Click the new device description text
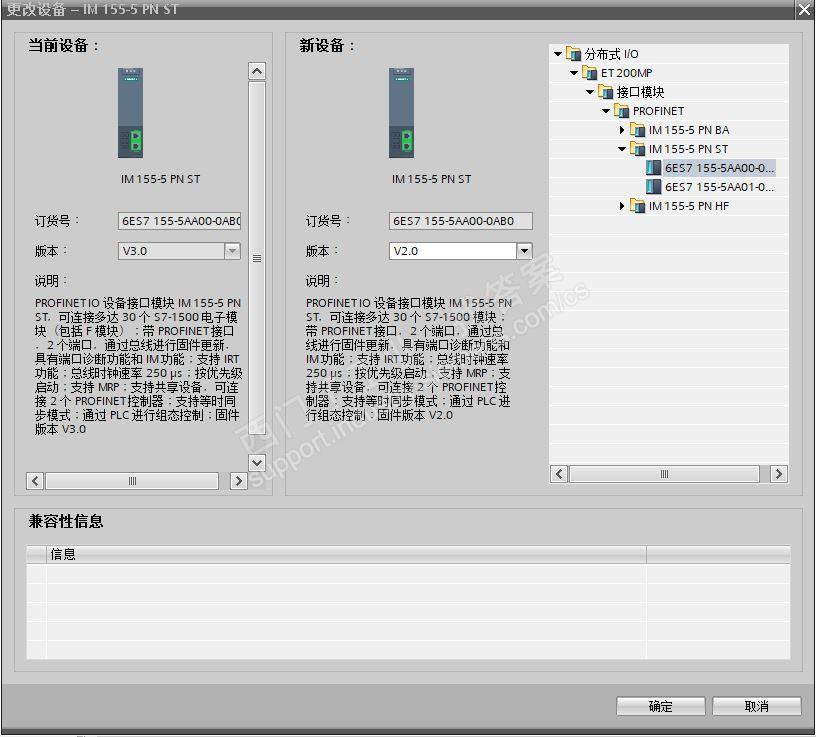816x737 pixels. [x=409, y=359]
